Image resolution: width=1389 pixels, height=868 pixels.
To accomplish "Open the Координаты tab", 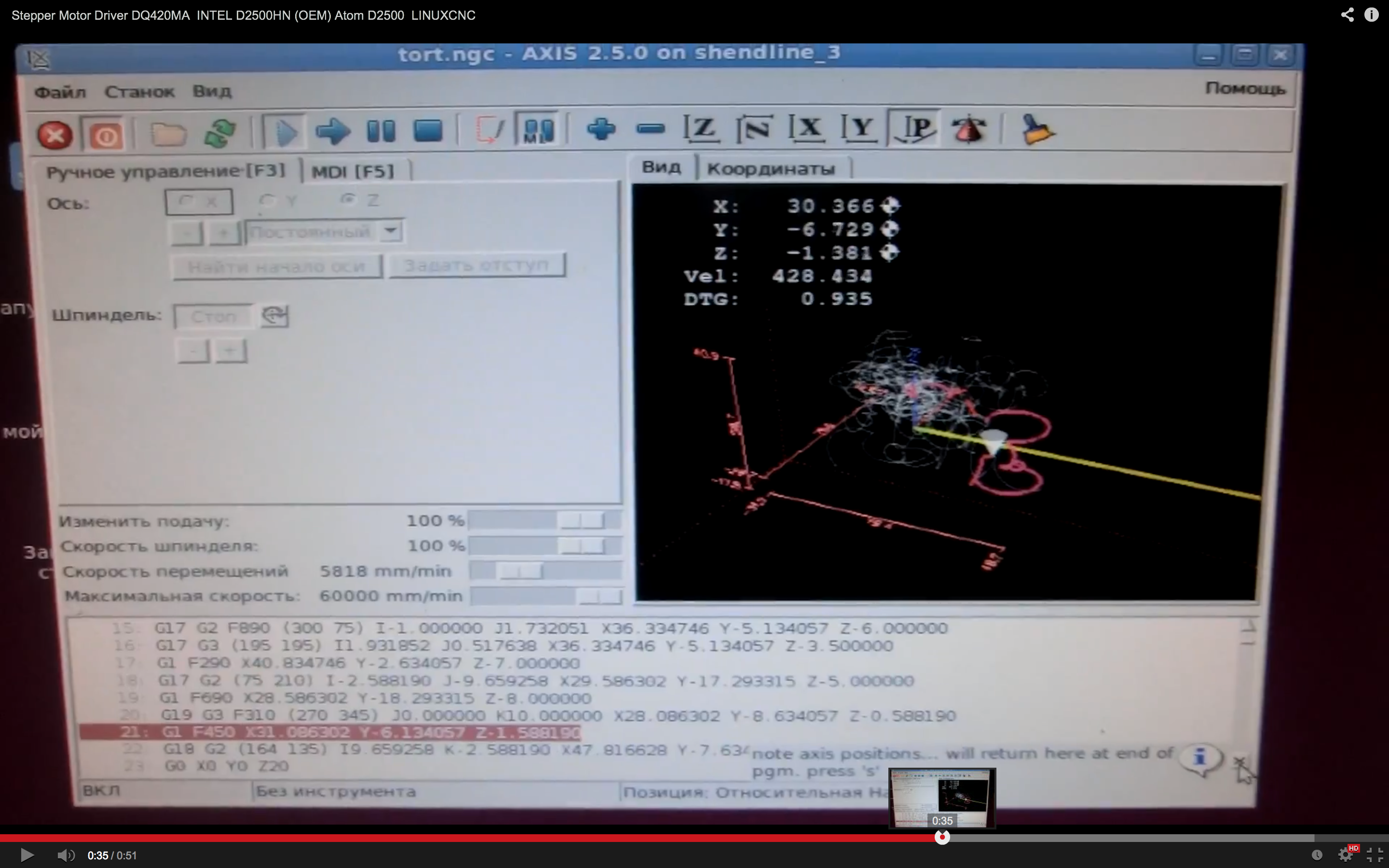I will pyautogui.click(x=770, y=169).
